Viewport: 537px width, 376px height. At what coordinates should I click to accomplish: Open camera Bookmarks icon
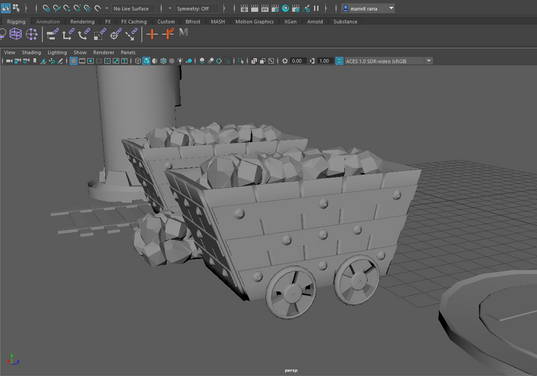point(35,61)
